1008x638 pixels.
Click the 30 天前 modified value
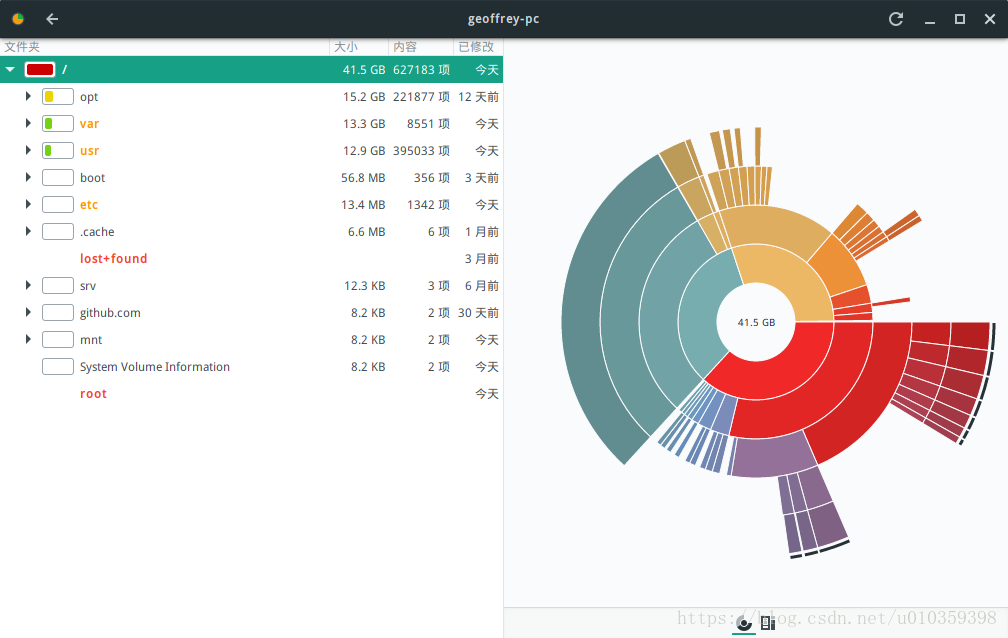click(478, 313)
